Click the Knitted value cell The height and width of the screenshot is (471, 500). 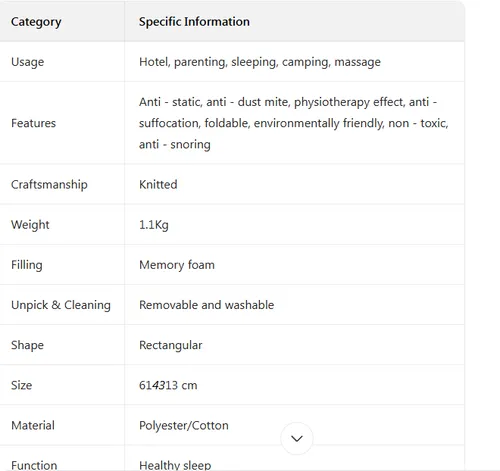pos(158,185)
